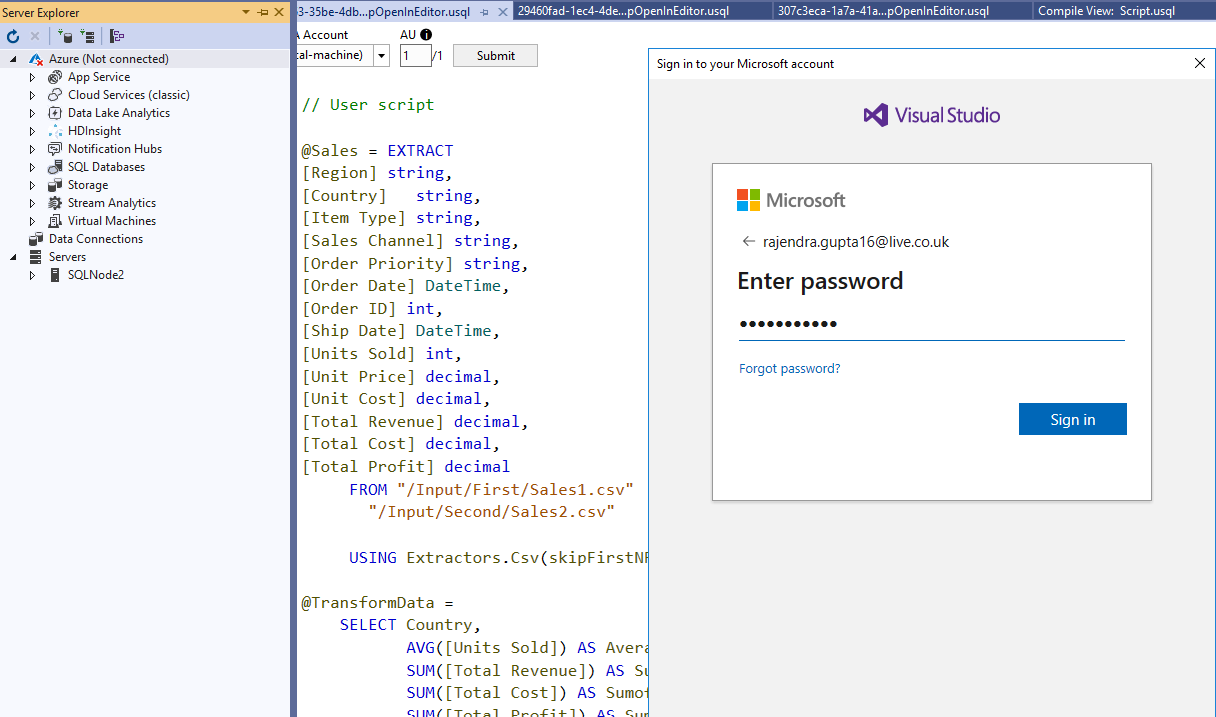The height and width of the screenshot is (717, 1216).
Task: Click the password field in sign-in dialog
Action: coord(931,325)
